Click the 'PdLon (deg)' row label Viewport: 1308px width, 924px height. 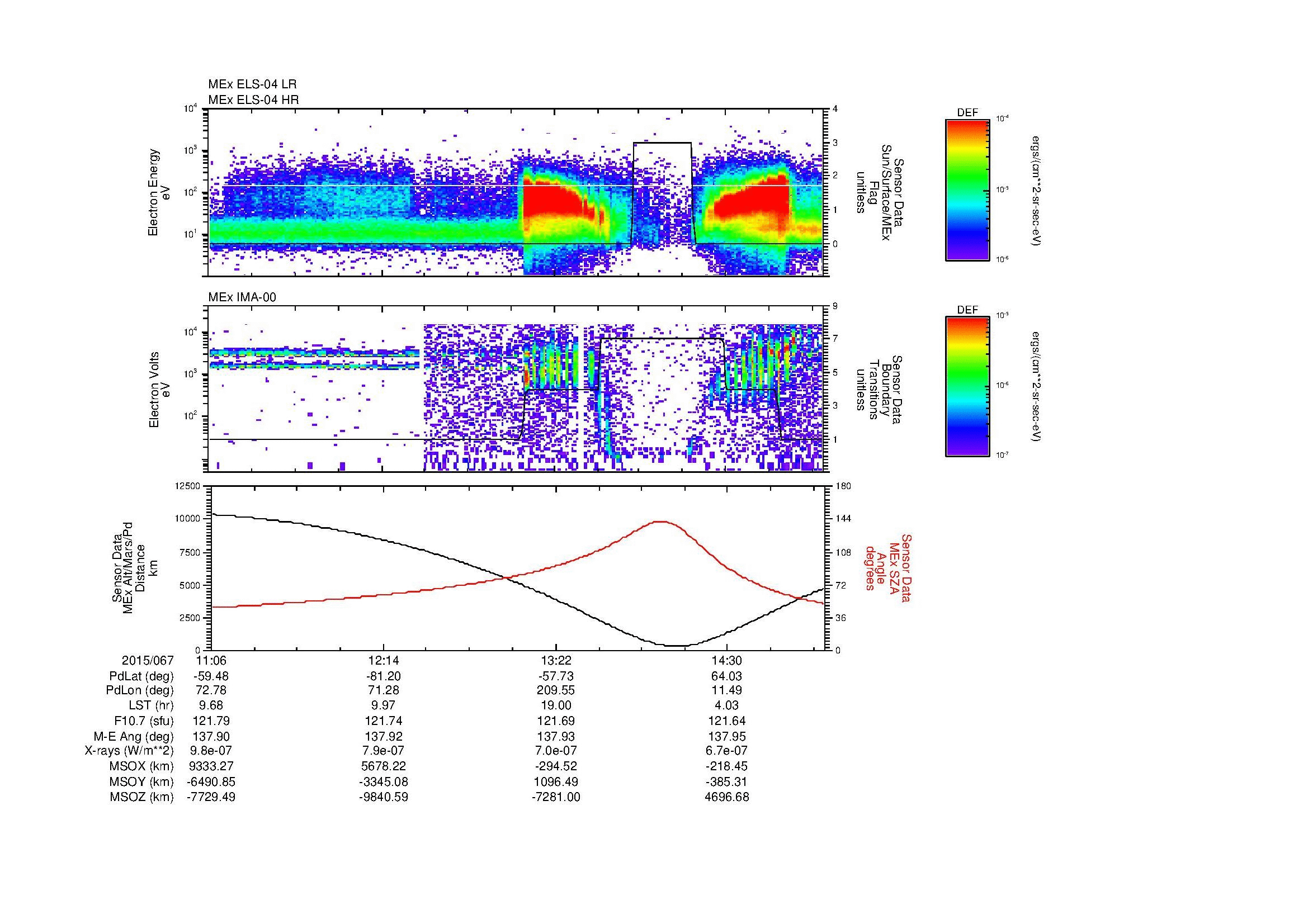tap(140, 690)
